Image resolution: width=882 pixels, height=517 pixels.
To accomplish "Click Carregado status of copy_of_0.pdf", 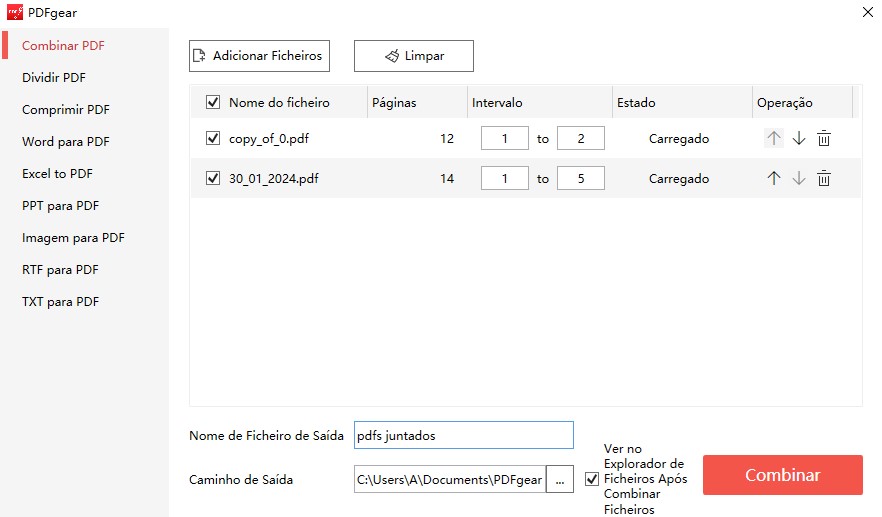I will [679, 139].
